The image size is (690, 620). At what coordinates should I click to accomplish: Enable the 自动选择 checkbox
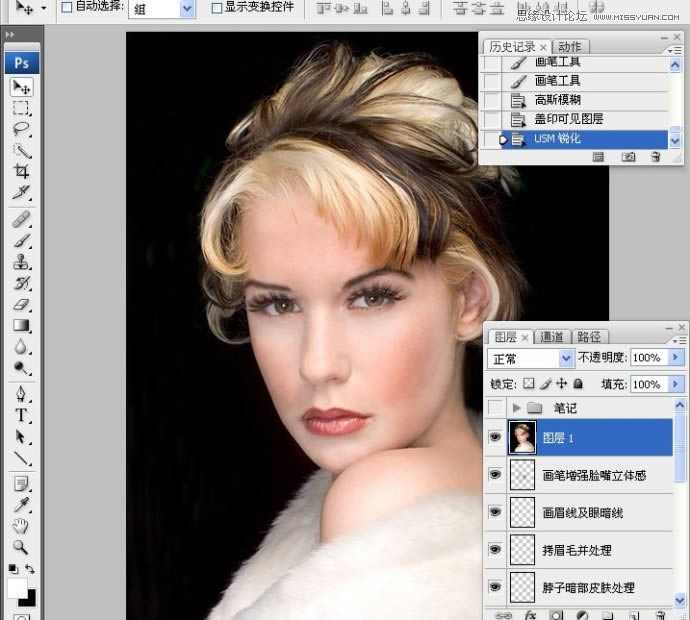[66, 7]
